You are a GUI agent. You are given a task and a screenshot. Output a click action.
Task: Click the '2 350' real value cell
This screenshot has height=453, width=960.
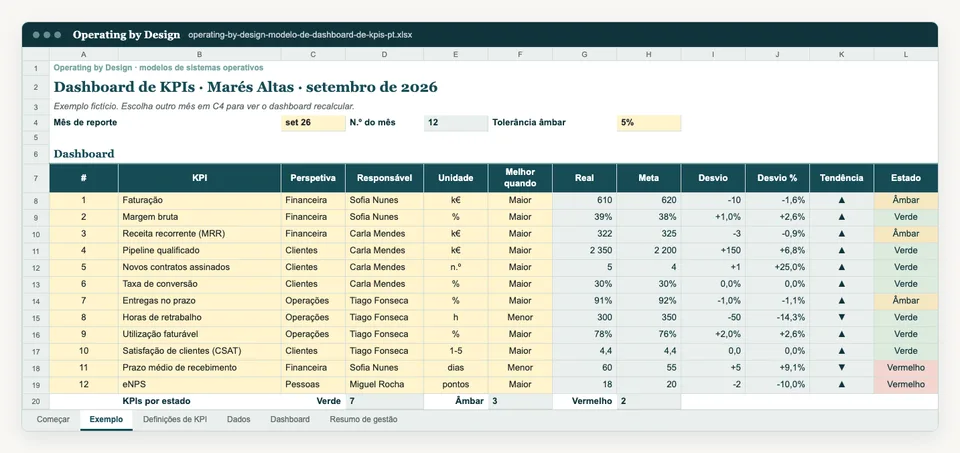tap(584, 250)
